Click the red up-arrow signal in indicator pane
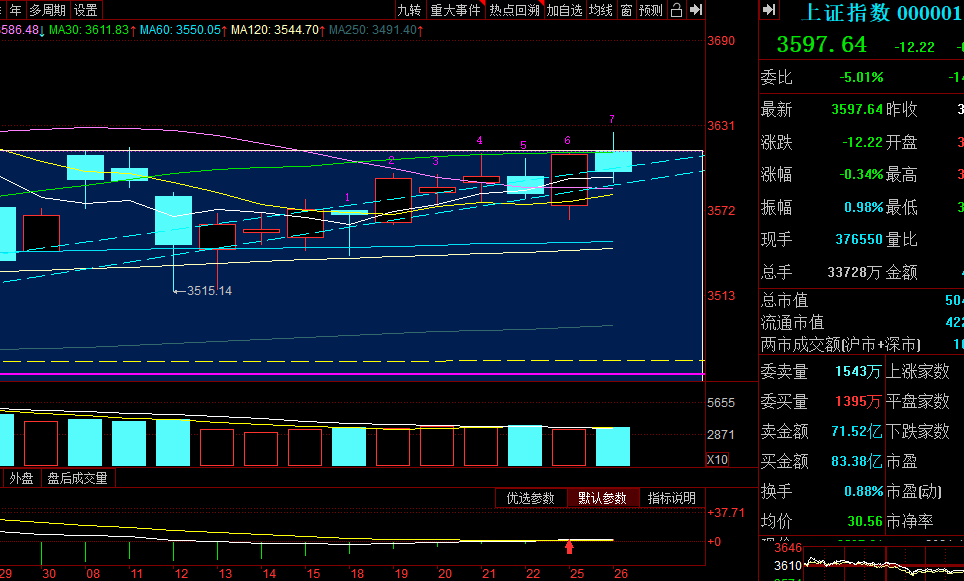The image size is (964, 581). pyautogui.click(x=569, y=546)
